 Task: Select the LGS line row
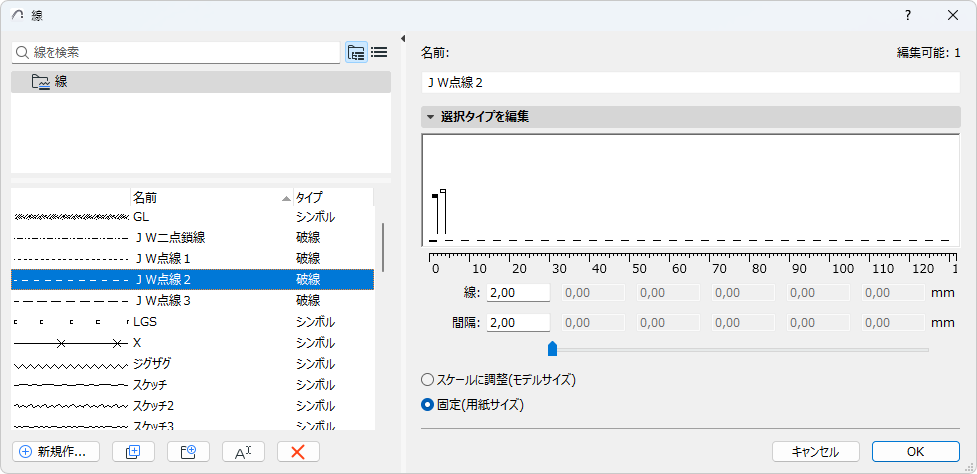click(193, 322)
